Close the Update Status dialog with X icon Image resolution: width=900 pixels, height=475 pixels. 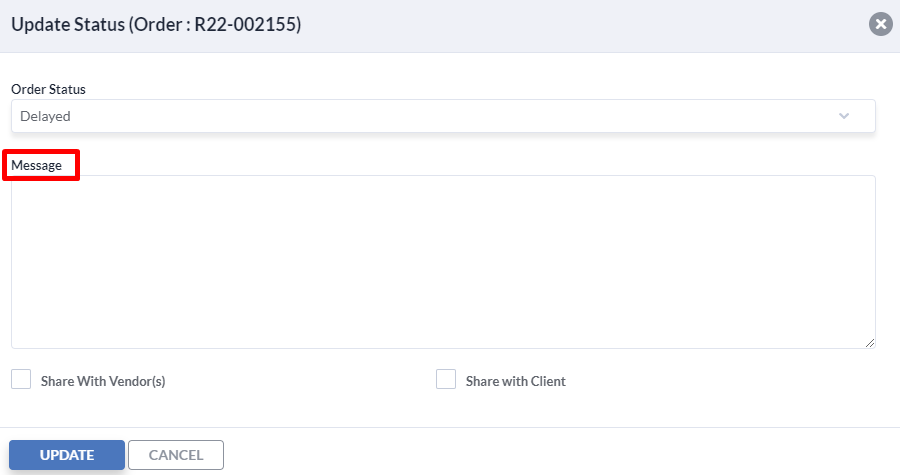880,24
